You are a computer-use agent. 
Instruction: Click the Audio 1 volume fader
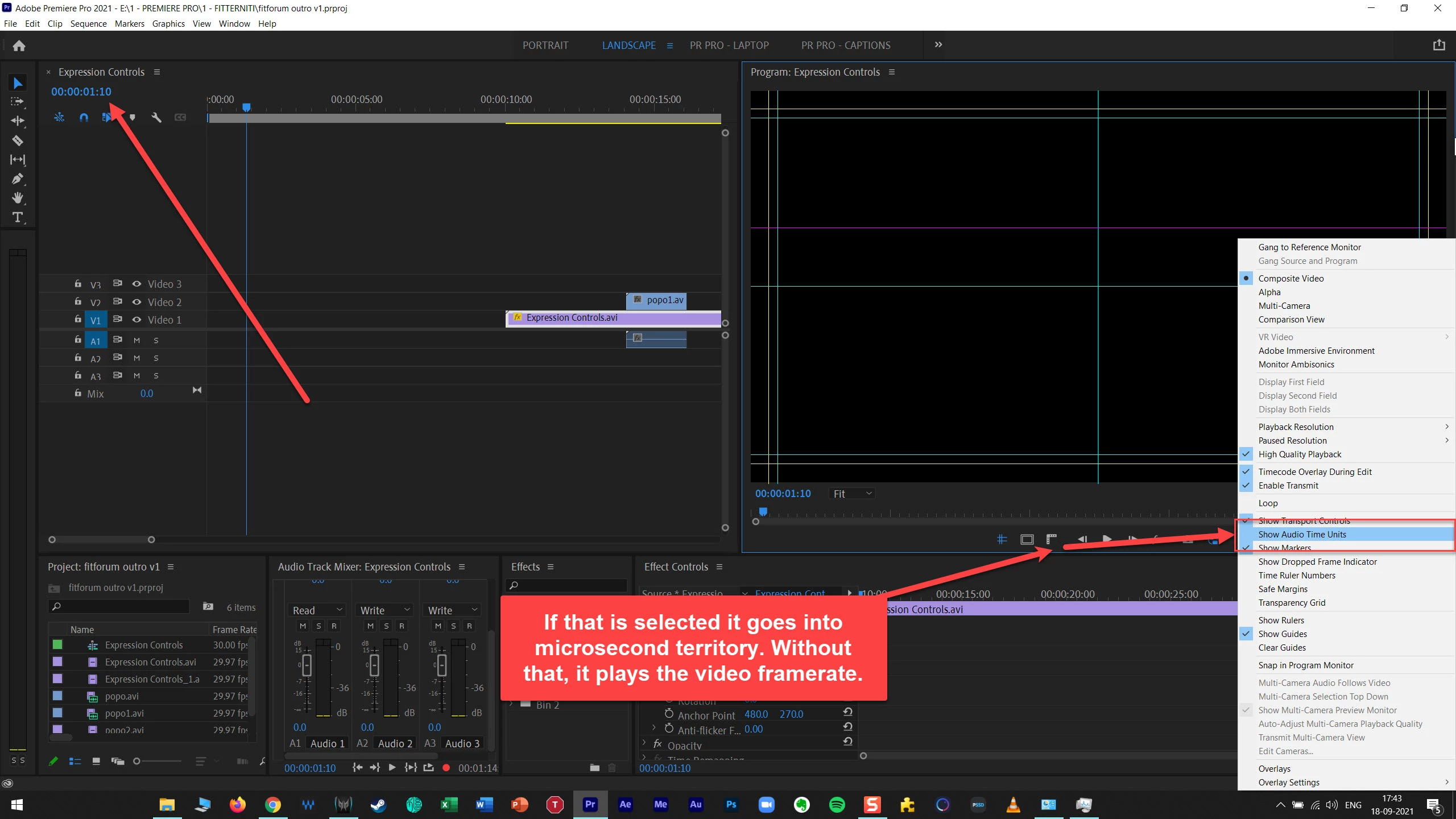307,665
